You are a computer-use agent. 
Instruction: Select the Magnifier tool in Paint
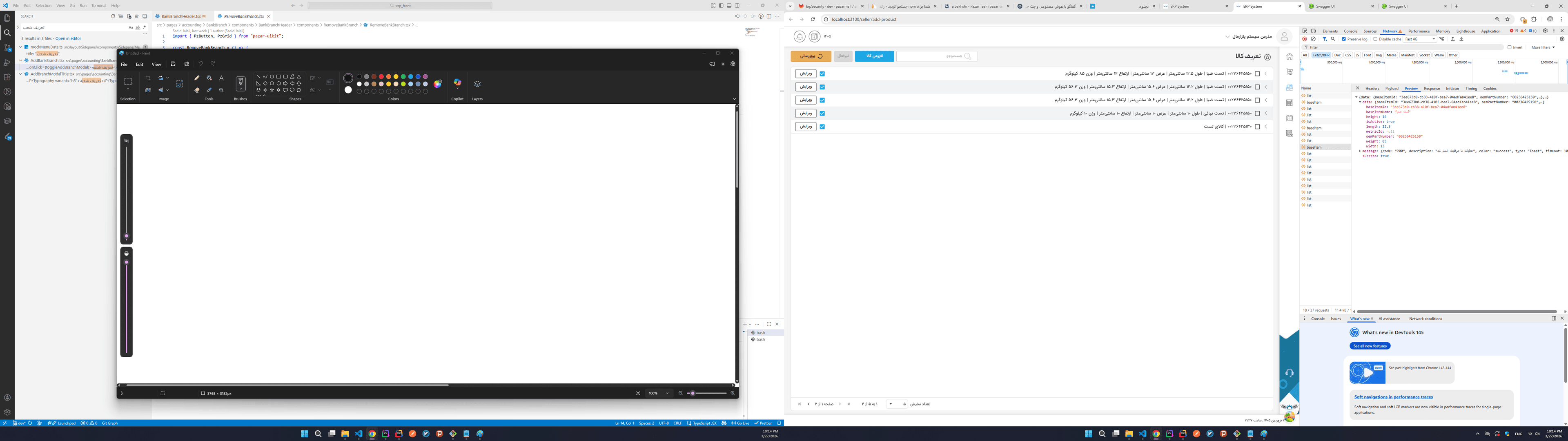(x=222, y=89)
